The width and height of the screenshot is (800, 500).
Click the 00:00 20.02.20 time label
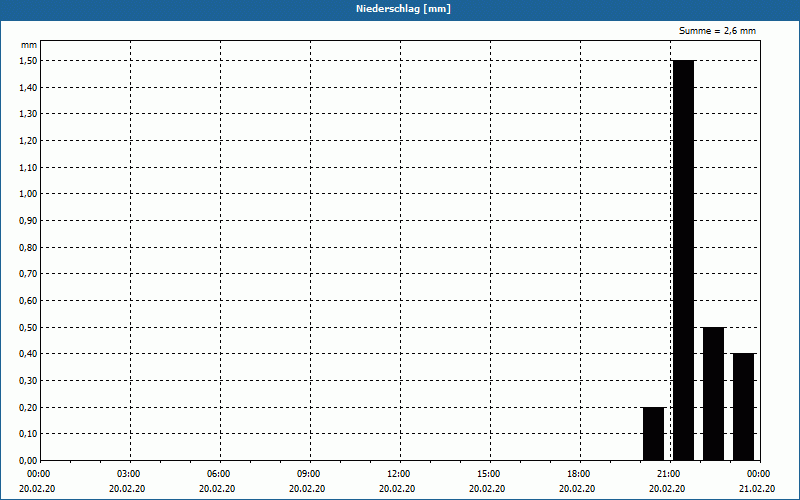point(37,481)
